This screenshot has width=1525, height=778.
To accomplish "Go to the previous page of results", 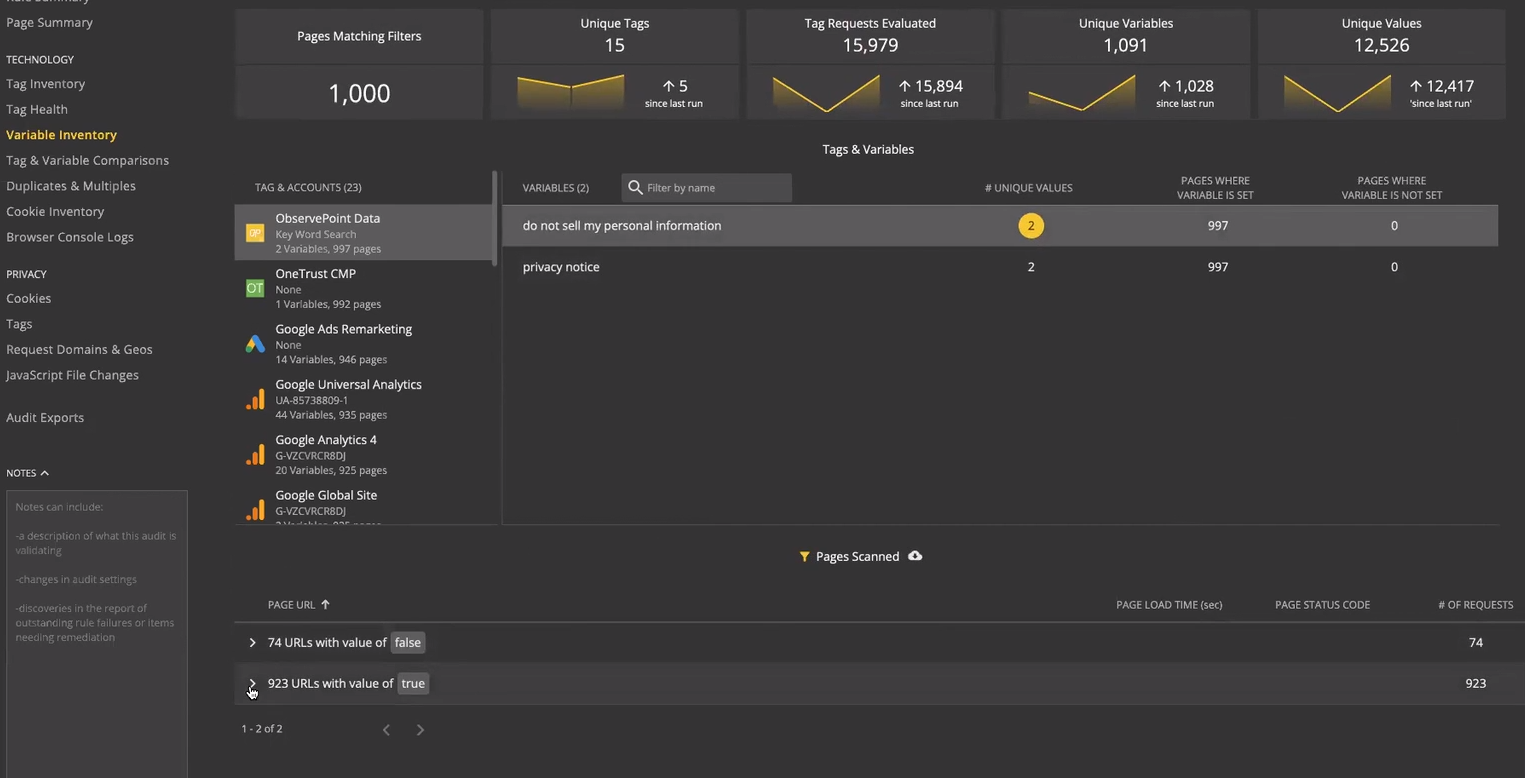I will 386,730.
